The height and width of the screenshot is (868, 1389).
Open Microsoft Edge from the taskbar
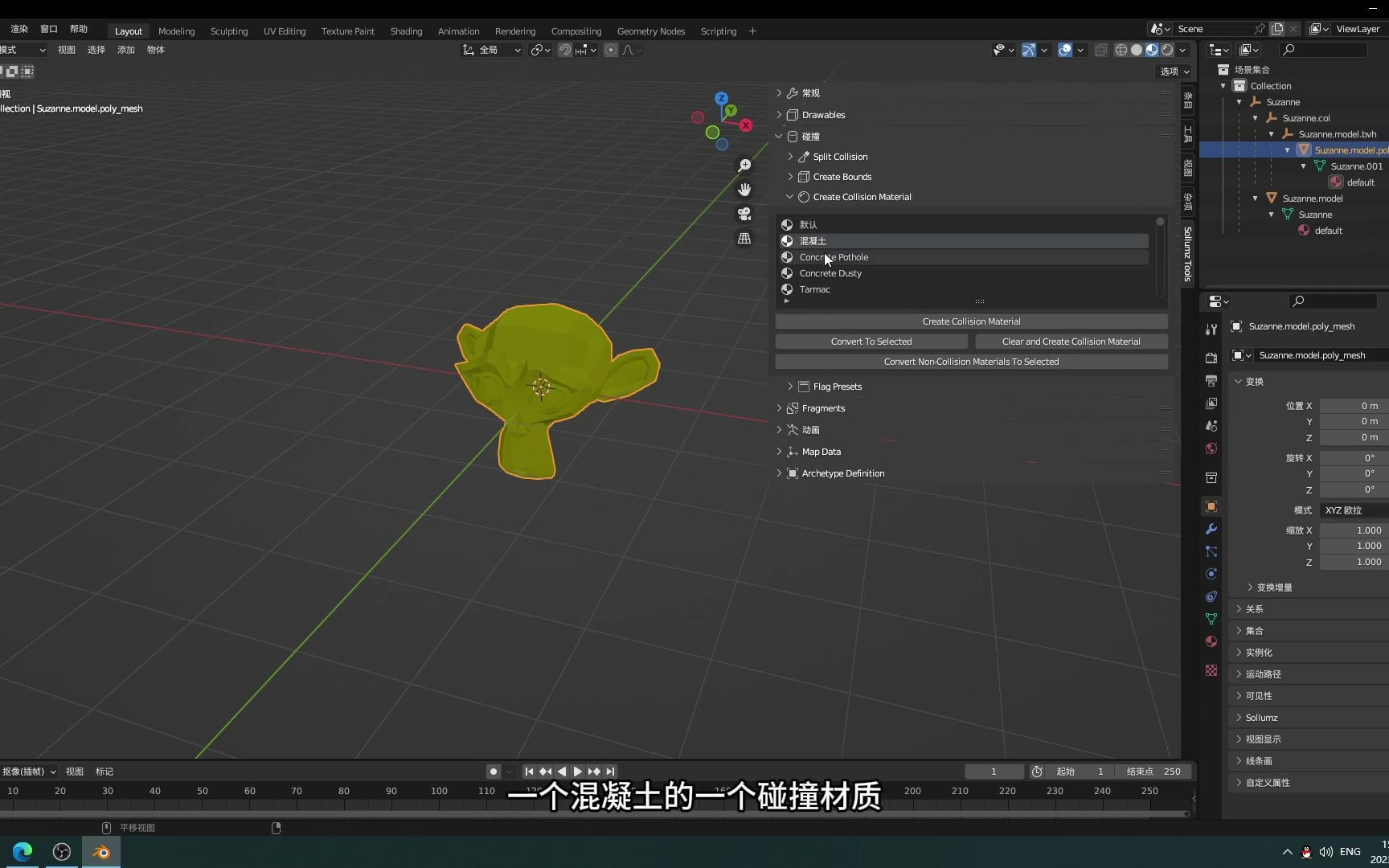[23, 852]
